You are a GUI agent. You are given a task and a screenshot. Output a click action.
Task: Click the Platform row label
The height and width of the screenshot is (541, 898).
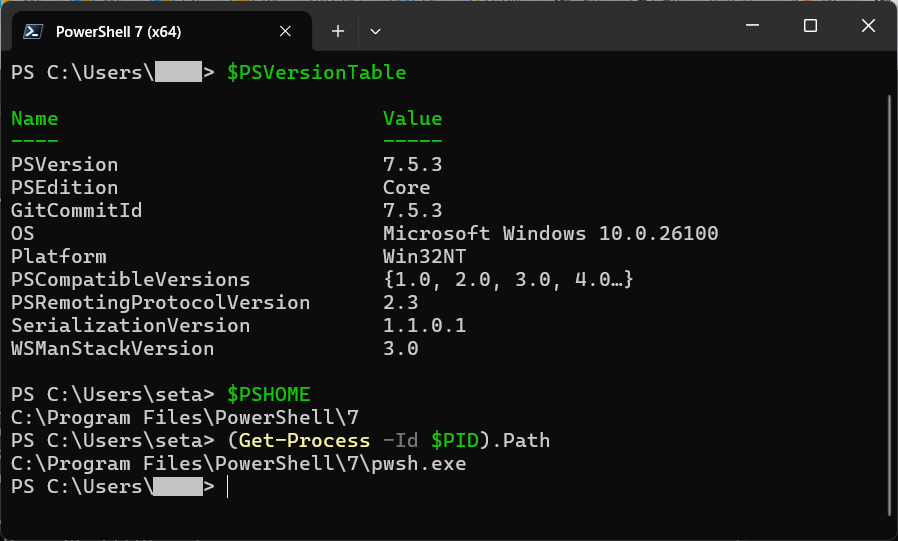[x=58, y=256]
